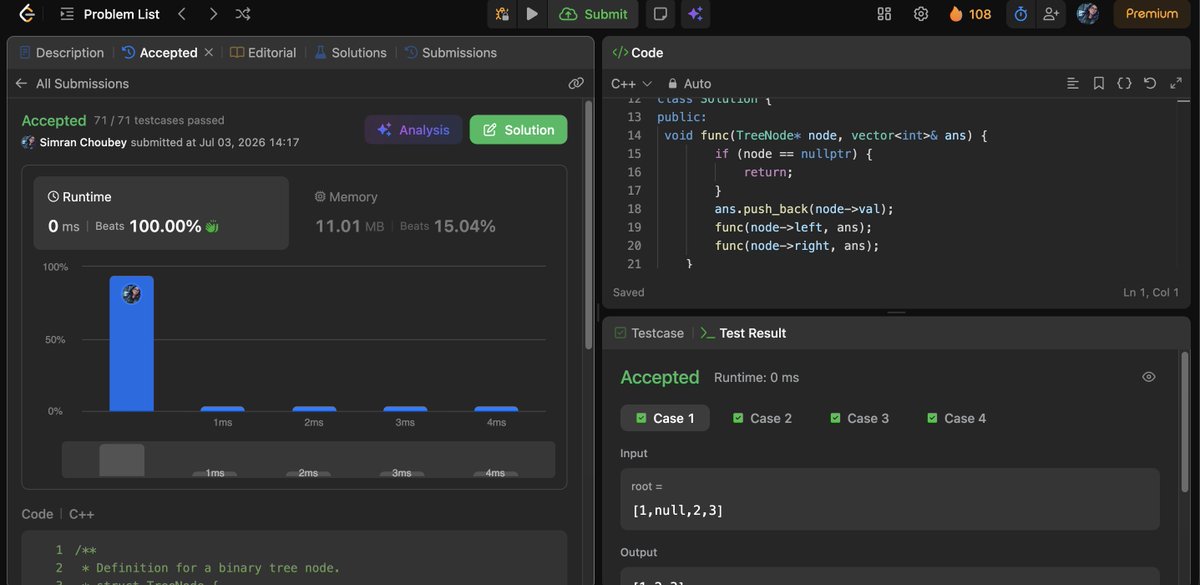Click the root input field value
This screenshot has width=1200, height=585.
coord(677,511)
